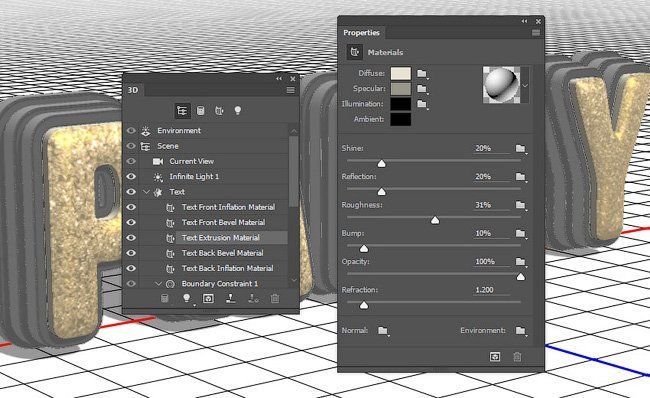Hide Text Front Bevel Material
The image size is (650, 398).
(x=131, y=223)
